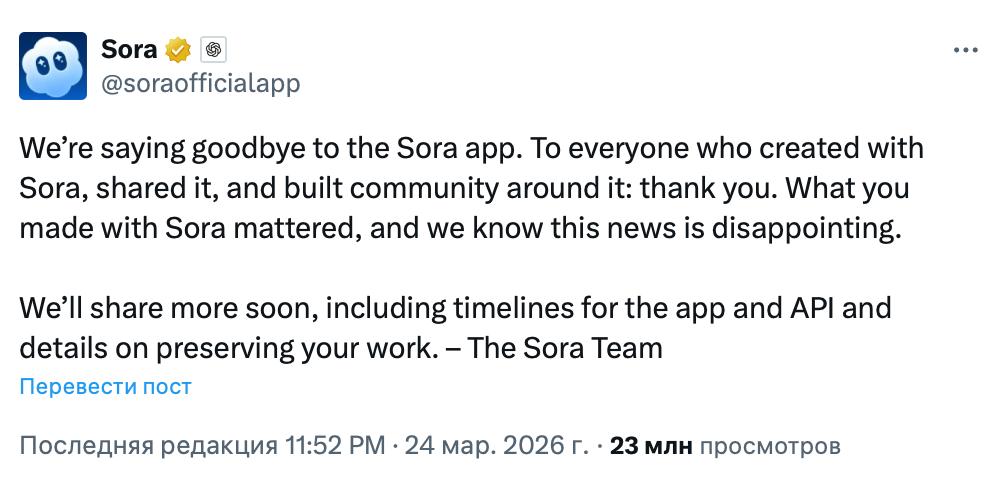
Task: Open the three-dot more options menu
Action: coord(965,50)
